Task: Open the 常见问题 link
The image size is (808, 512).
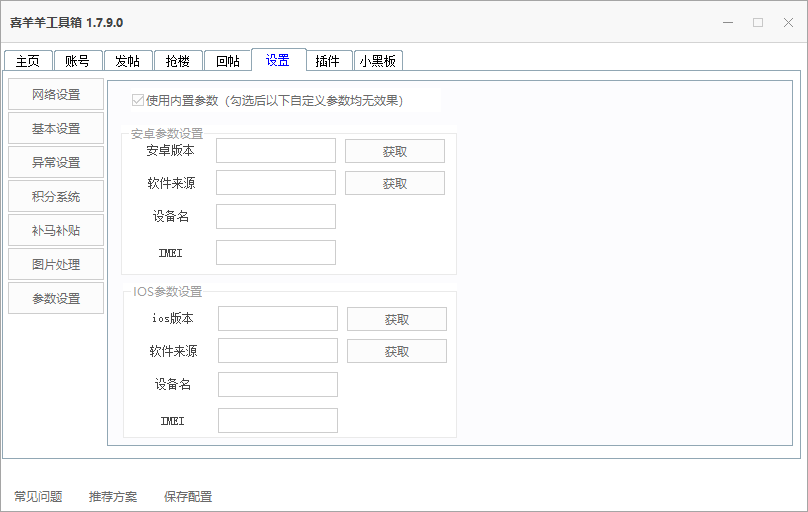Action: 38,497
